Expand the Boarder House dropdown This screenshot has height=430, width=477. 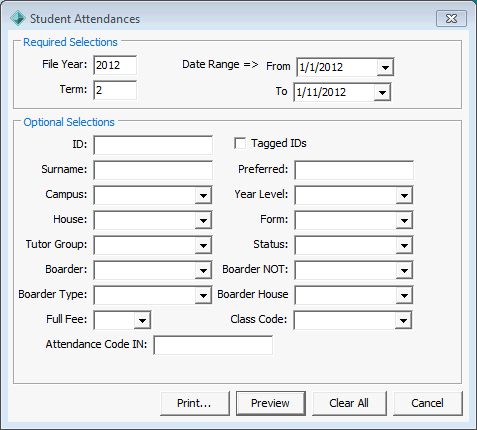coord(404,295)
